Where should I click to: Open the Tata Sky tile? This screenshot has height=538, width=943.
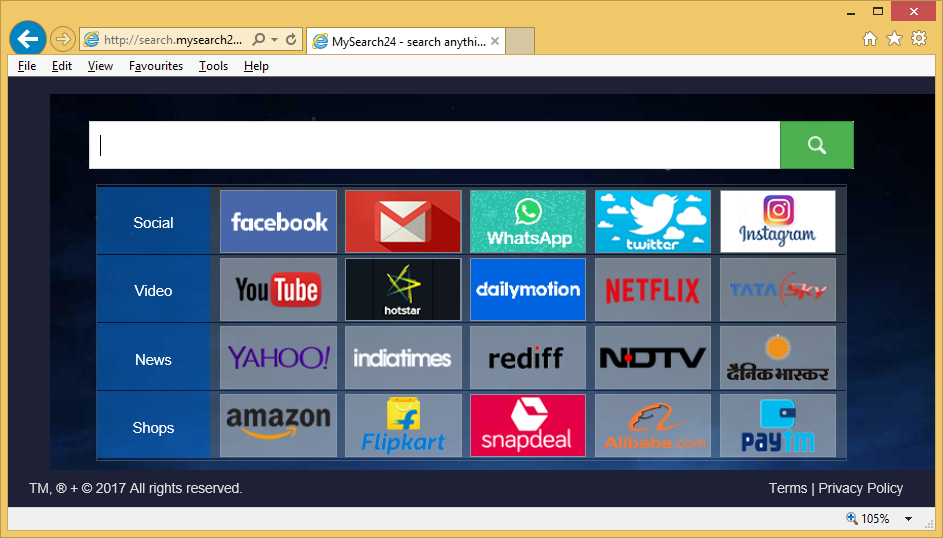click(x=778, y=290)
